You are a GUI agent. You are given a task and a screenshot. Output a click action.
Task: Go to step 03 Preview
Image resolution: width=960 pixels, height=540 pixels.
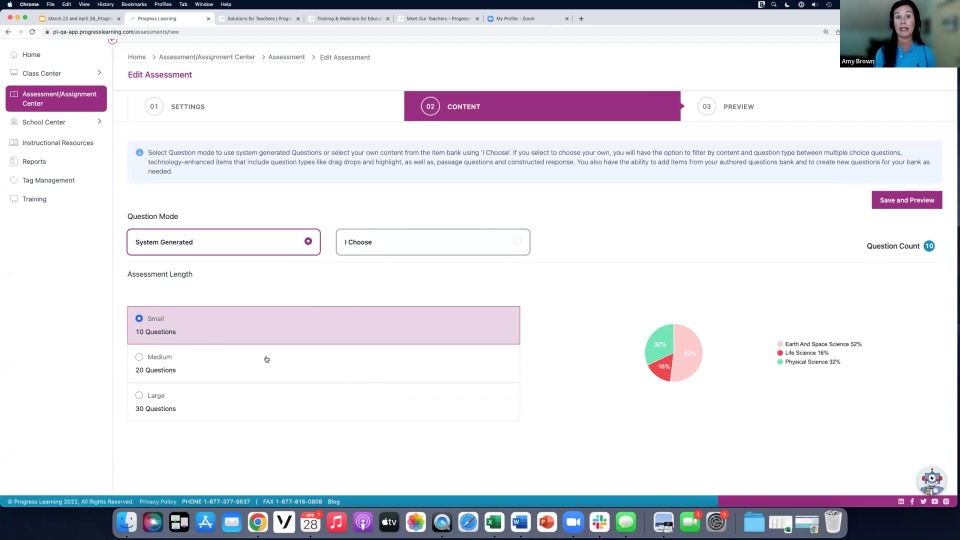click(819, 107)
